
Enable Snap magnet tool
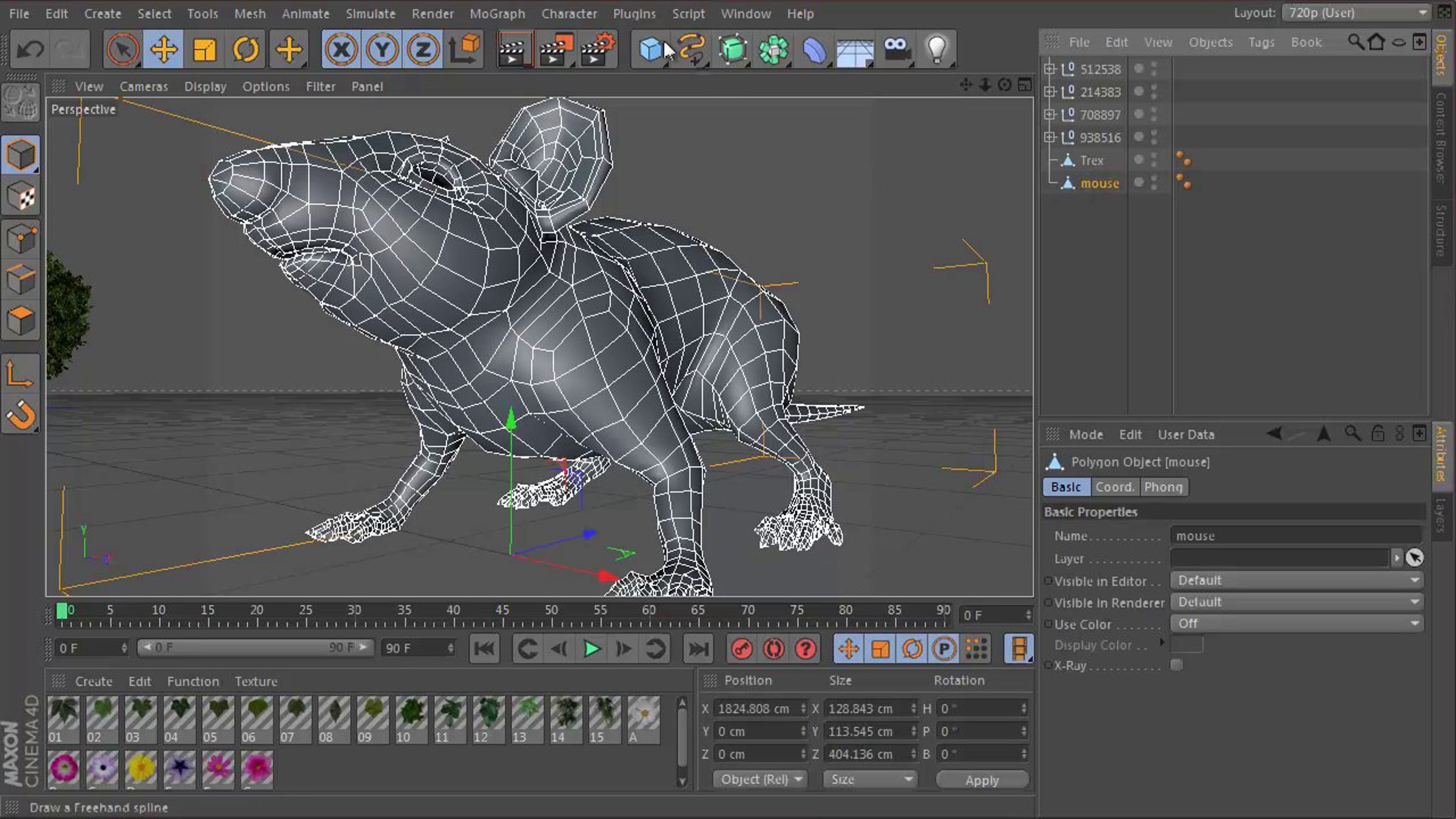[x=21, y=414]
